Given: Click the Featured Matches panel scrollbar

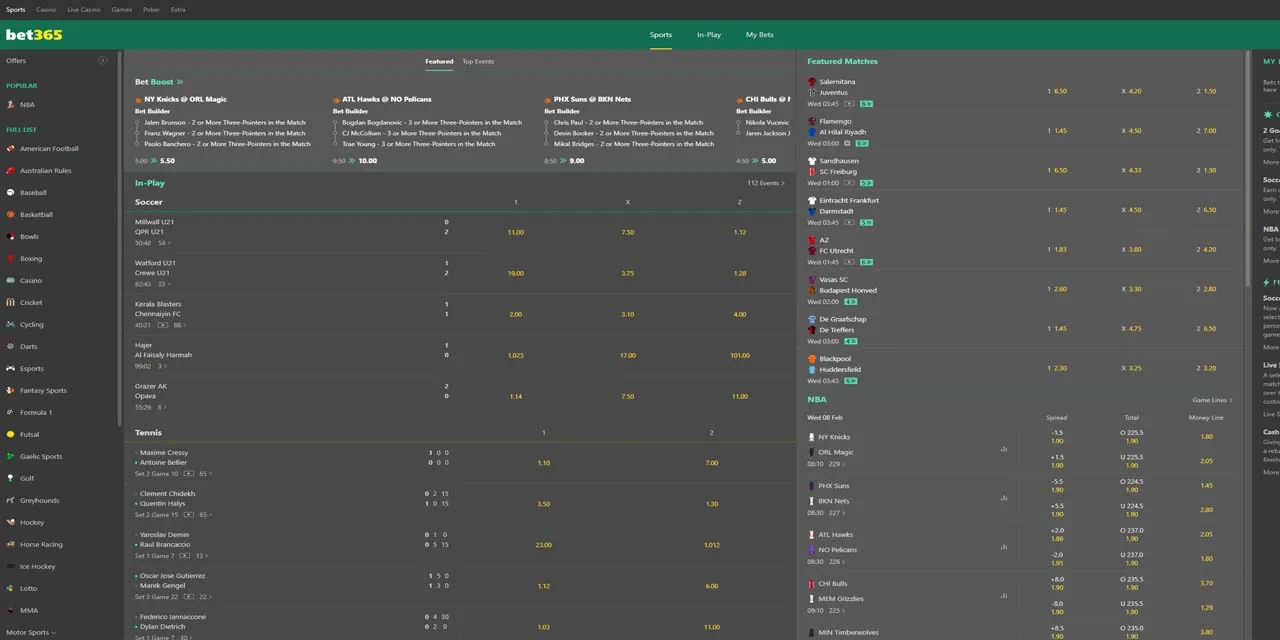Looking at the screenshot, I should [1249, 170].
